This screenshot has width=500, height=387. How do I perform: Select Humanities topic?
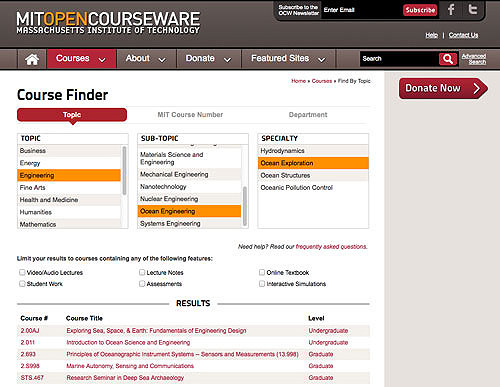click(x=69, y=212)
